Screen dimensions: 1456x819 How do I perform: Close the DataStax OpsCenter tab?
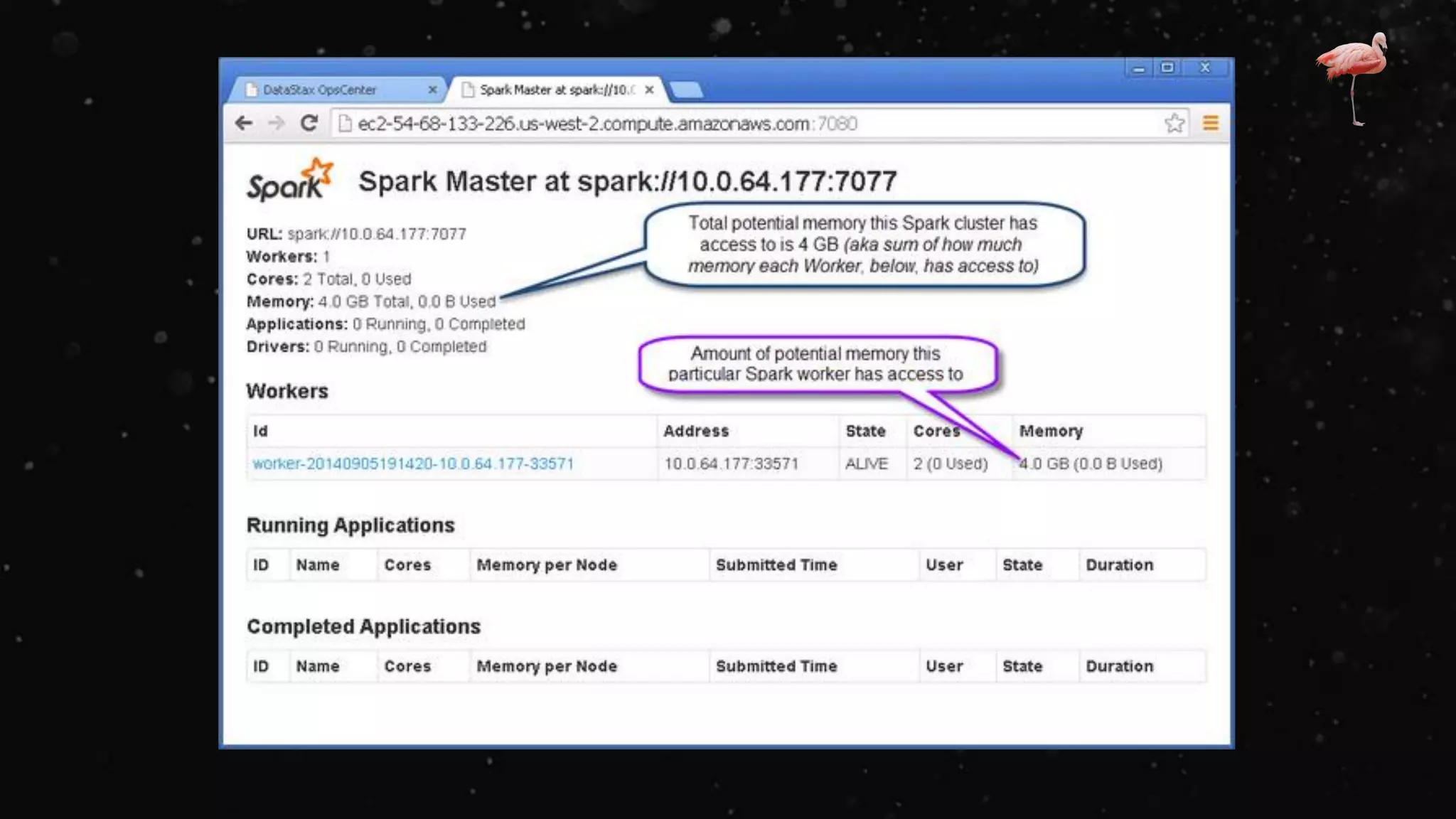click(x=432, y=90)
